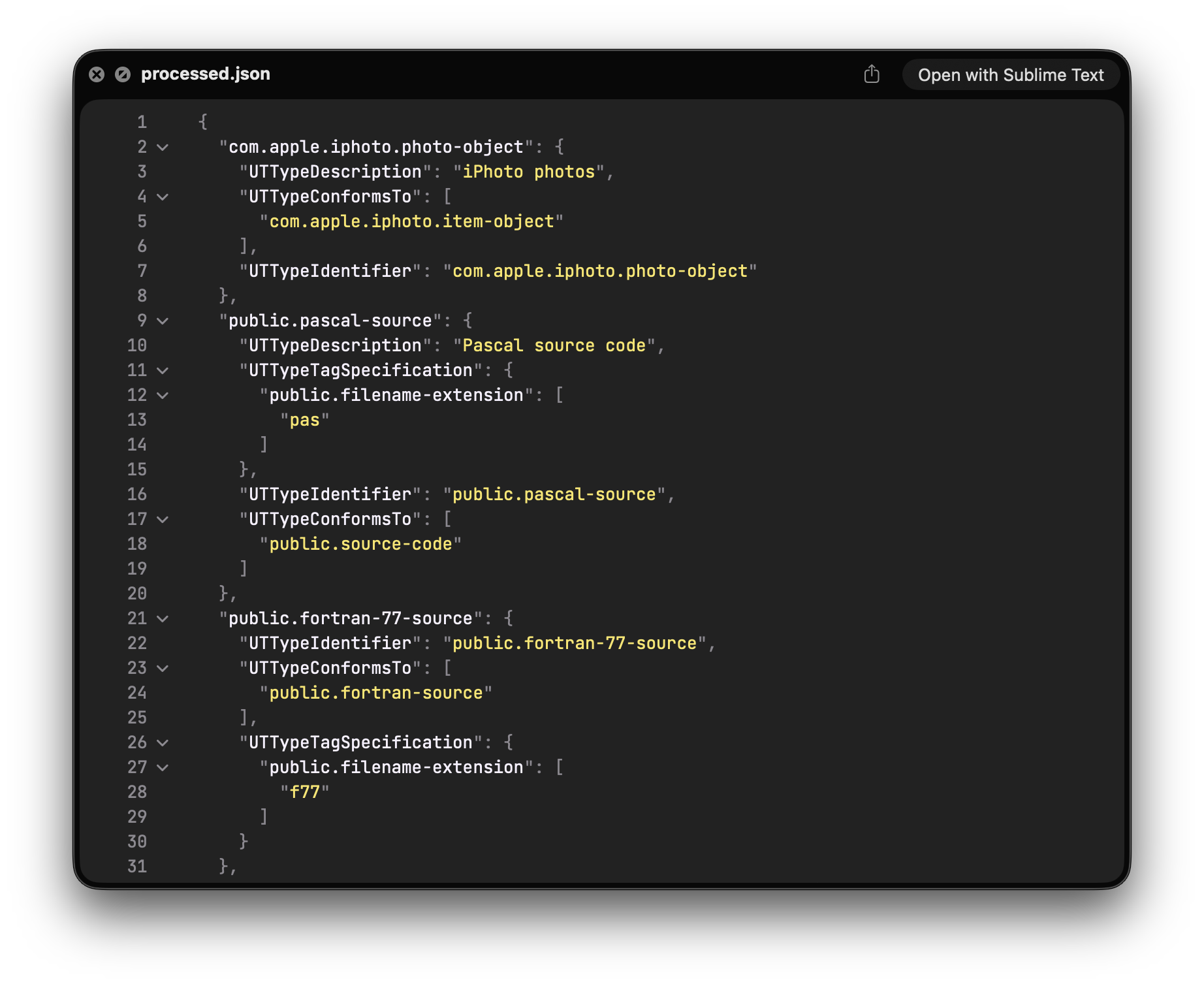The image size is (1204, 986).
Task: Click the "Pascal source code" description value
Action: click(x=554, y=346)
